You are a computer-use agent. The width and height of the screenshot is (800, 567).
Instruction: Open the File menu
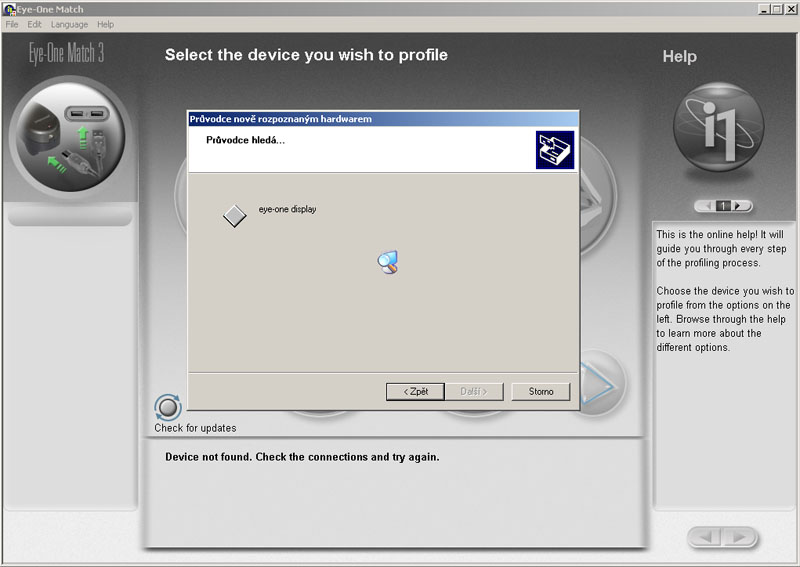click(x=12, y=24)
